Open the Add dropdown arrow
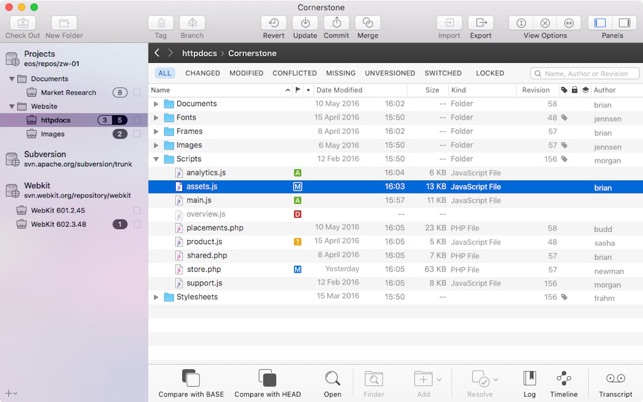 coord(439,379)
